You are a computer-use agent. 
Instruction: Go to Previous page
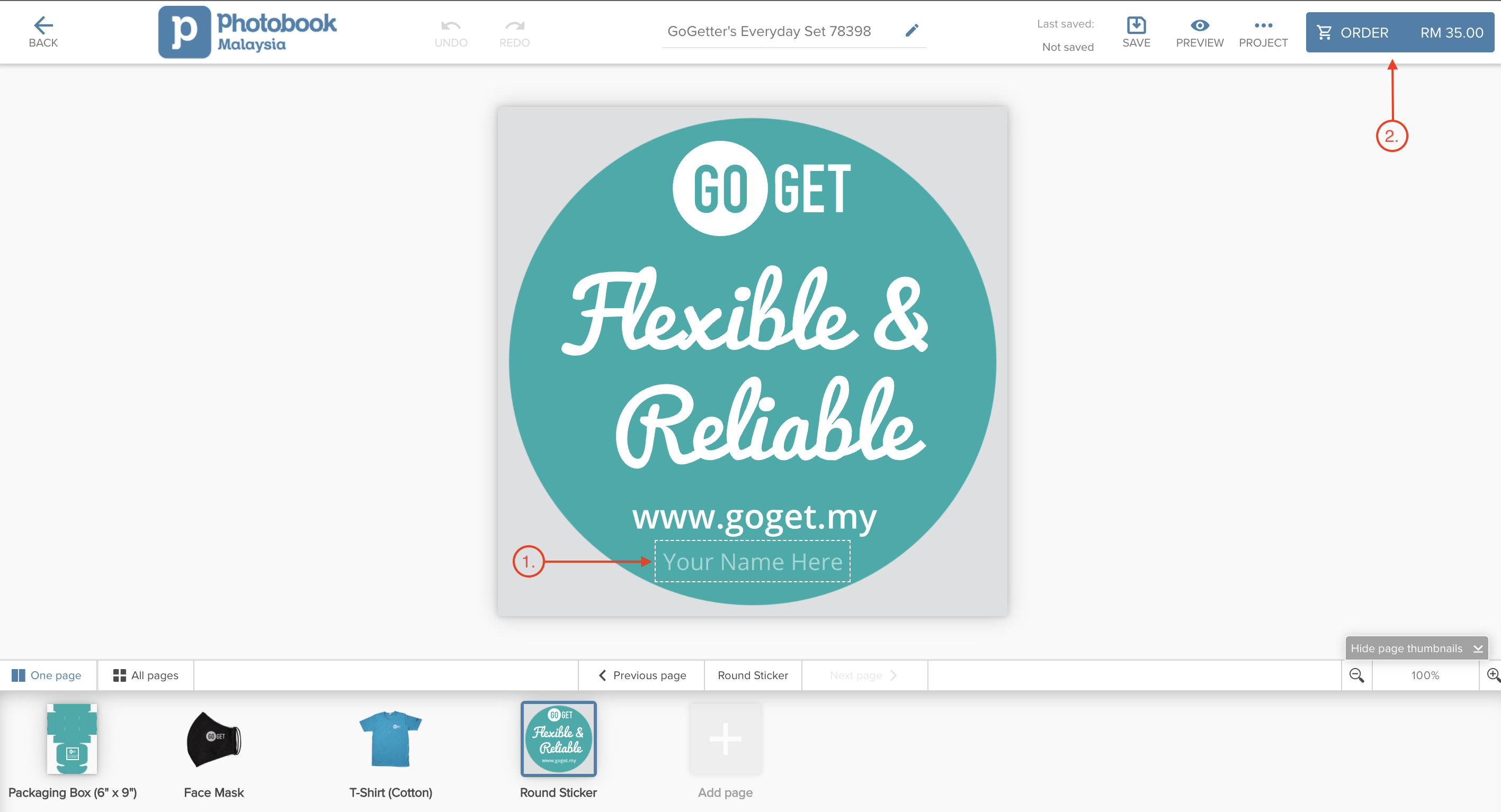click(x=642, y=675)
